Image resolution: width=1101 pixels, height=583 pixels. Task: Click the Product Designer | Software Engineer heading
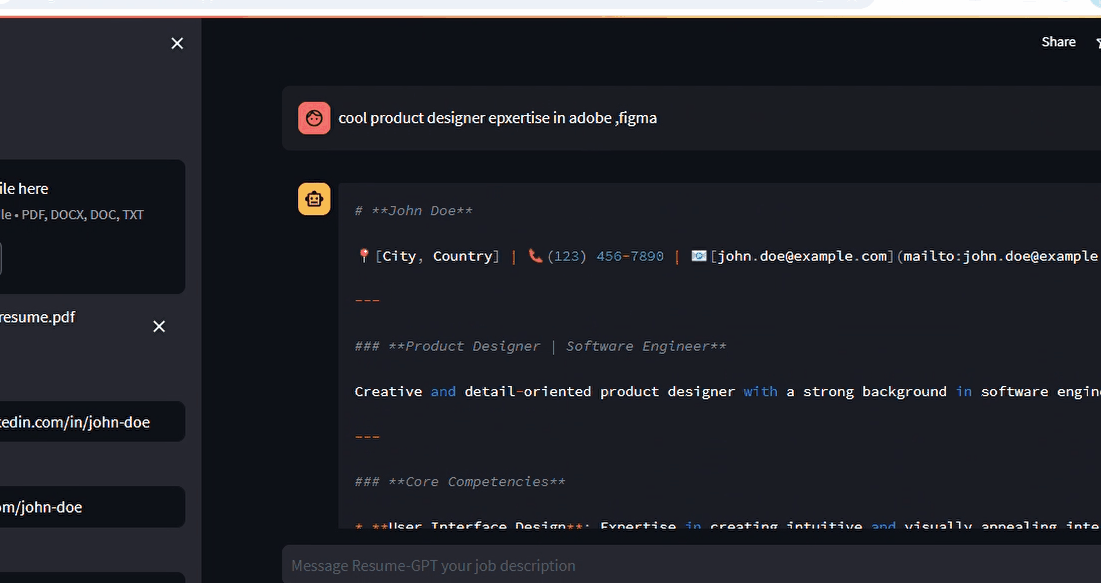[x=540, y=346]
